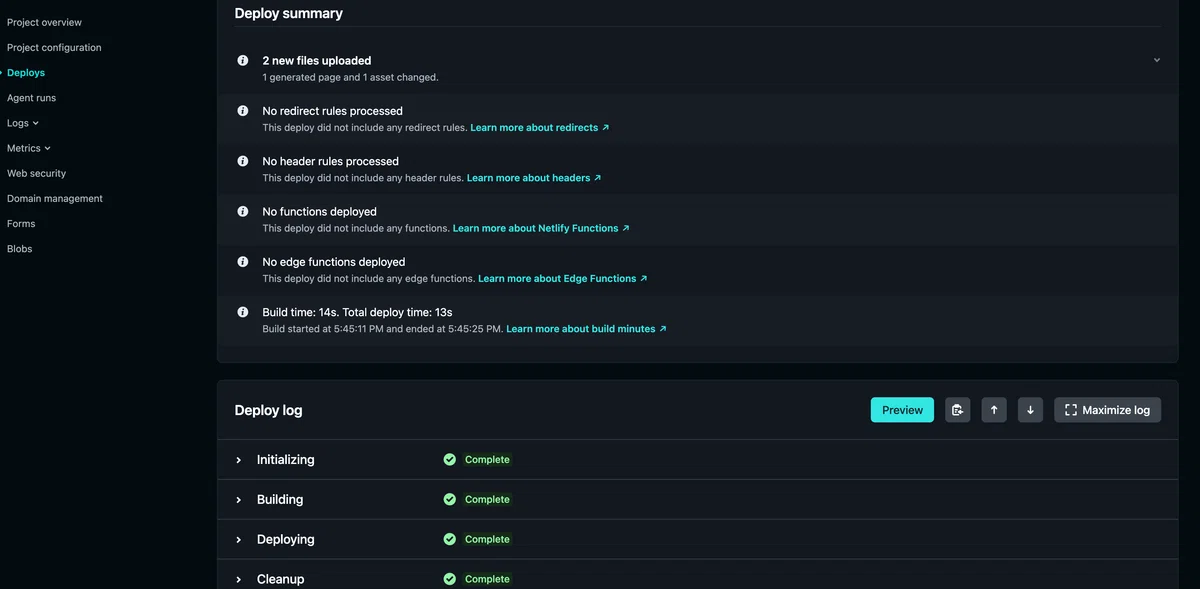This screenshot has height=589, width=1200.
Task: Expand the Building log section
Action: tap(239, 500)
